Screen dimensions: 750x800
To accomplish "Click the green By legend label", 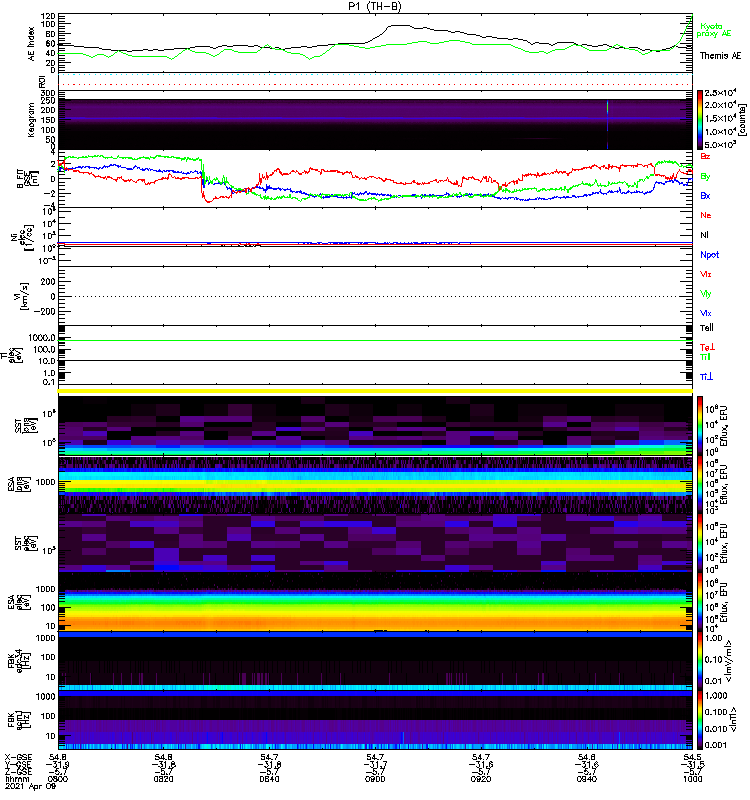I will [705, 177].
